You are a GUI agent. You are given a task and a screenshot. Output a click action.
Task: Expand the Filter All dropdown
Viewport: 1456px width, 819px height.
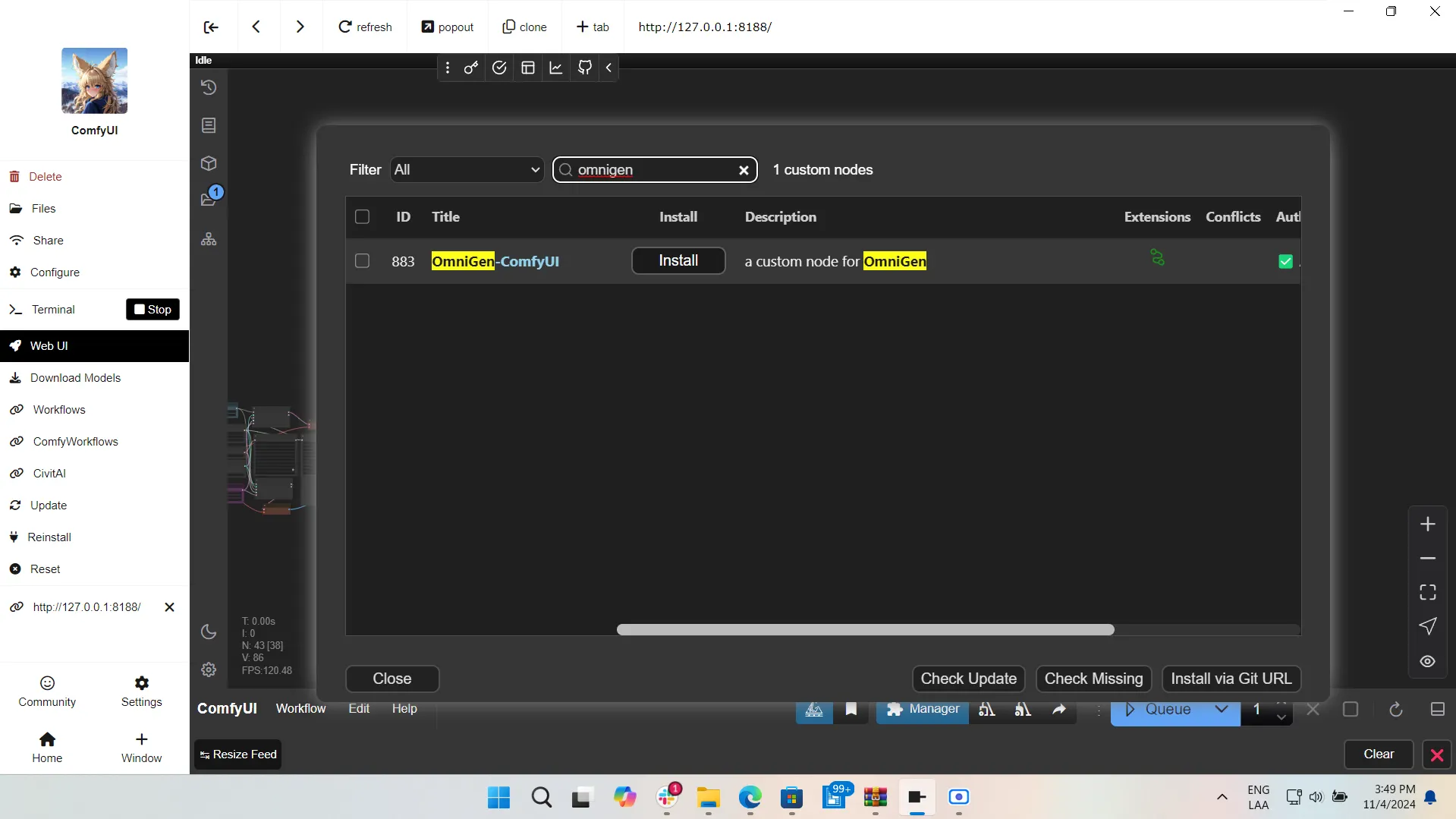point(467,170)
